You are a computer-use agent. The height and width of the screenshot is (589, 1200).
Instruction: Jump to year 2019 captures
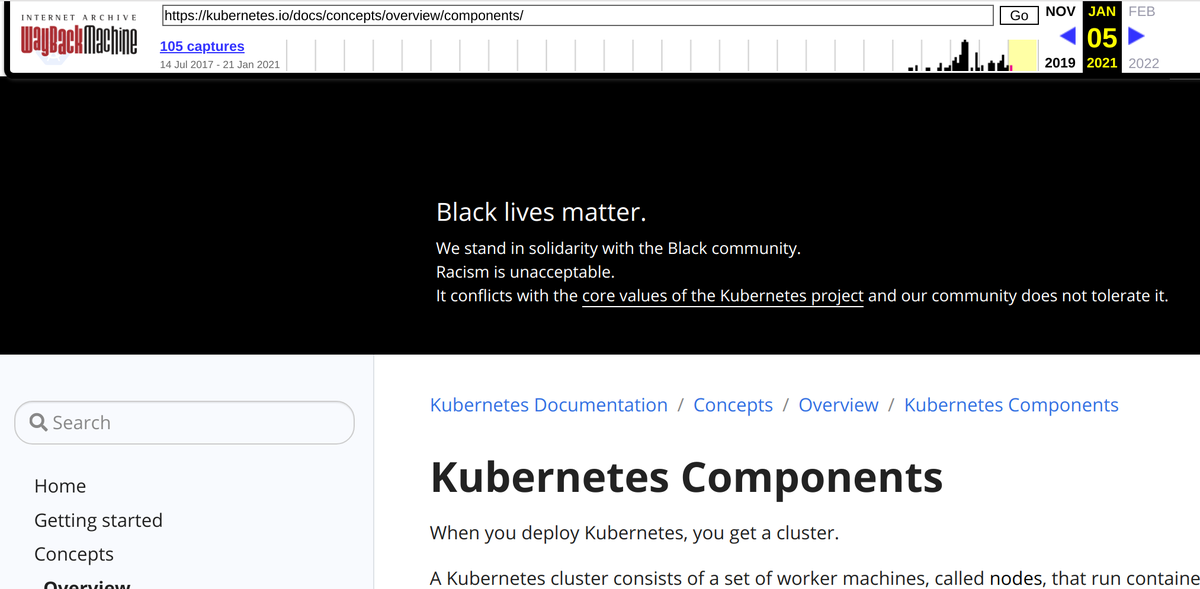pyautogui.click(x=1060, y=62)
